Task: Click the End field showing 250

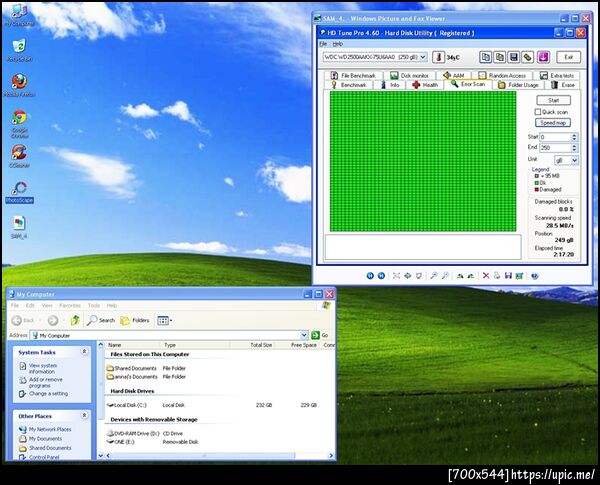Action: [x=554, y=147]
